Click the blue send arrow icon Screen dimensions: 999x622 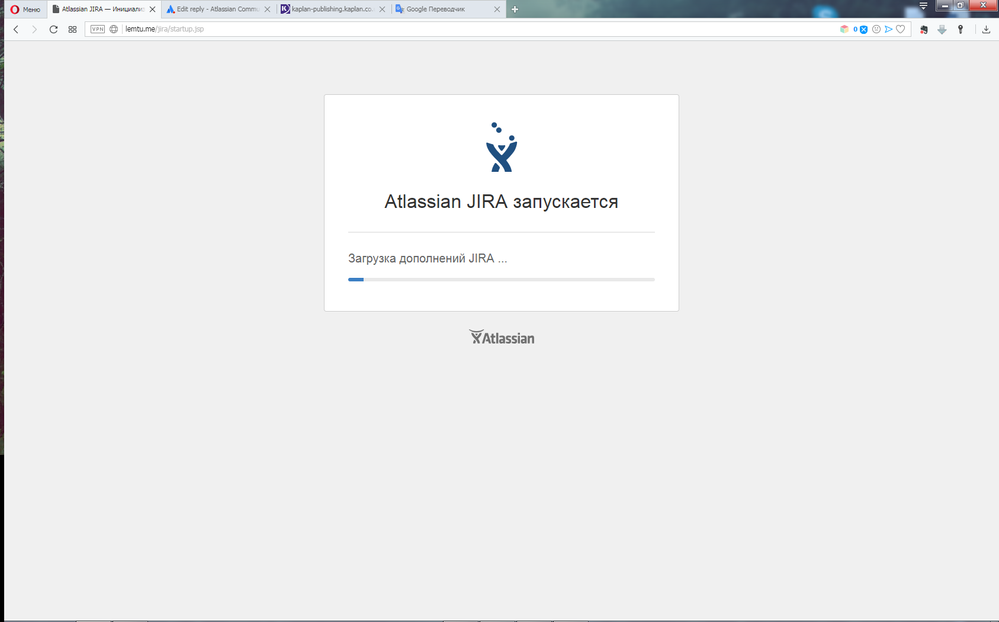(x=888, y=29)
